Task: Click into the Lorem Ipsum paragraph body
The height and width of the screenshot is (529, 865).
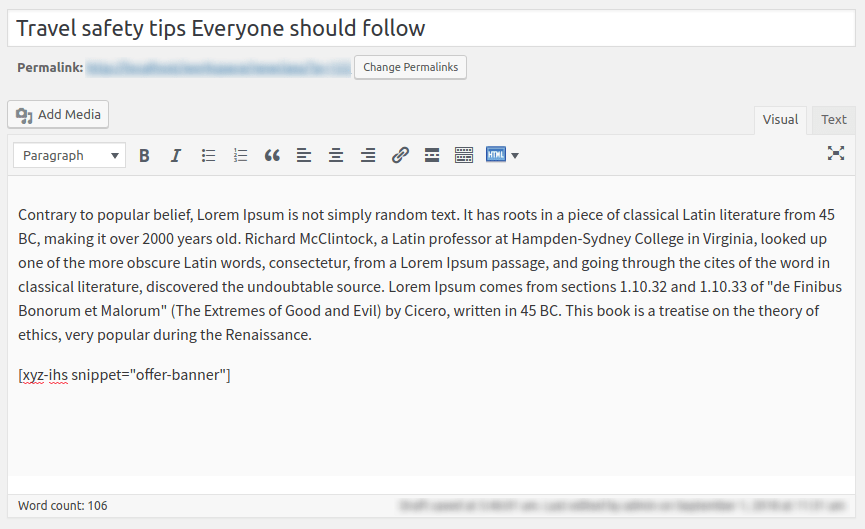Action: [x=430, y=275]
